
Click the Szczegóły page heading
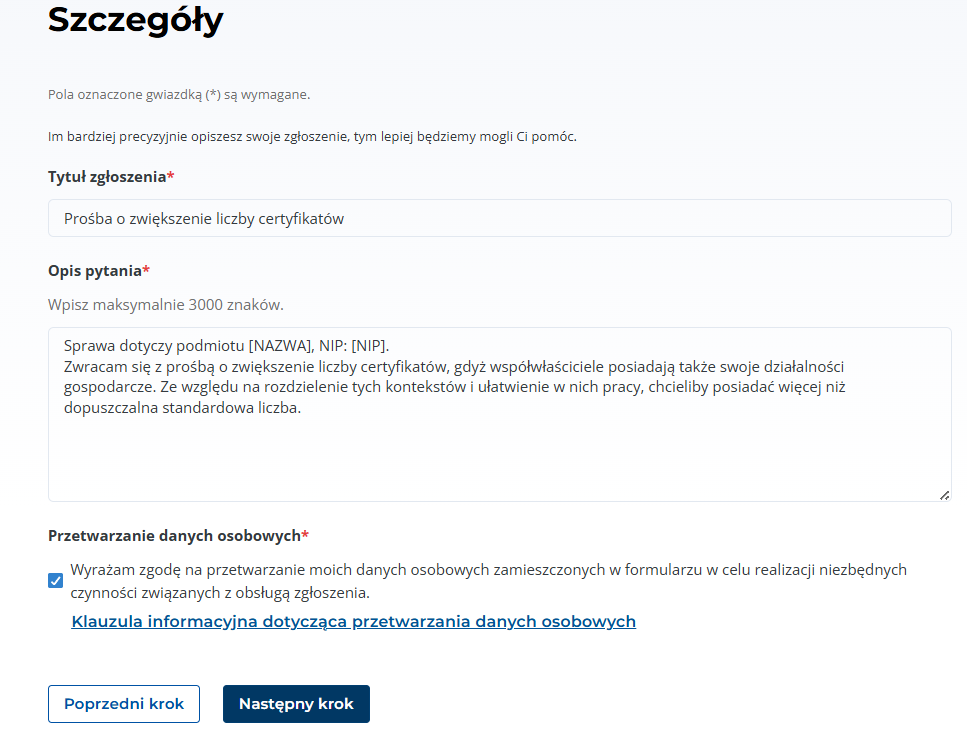click(x=136, y=20)
